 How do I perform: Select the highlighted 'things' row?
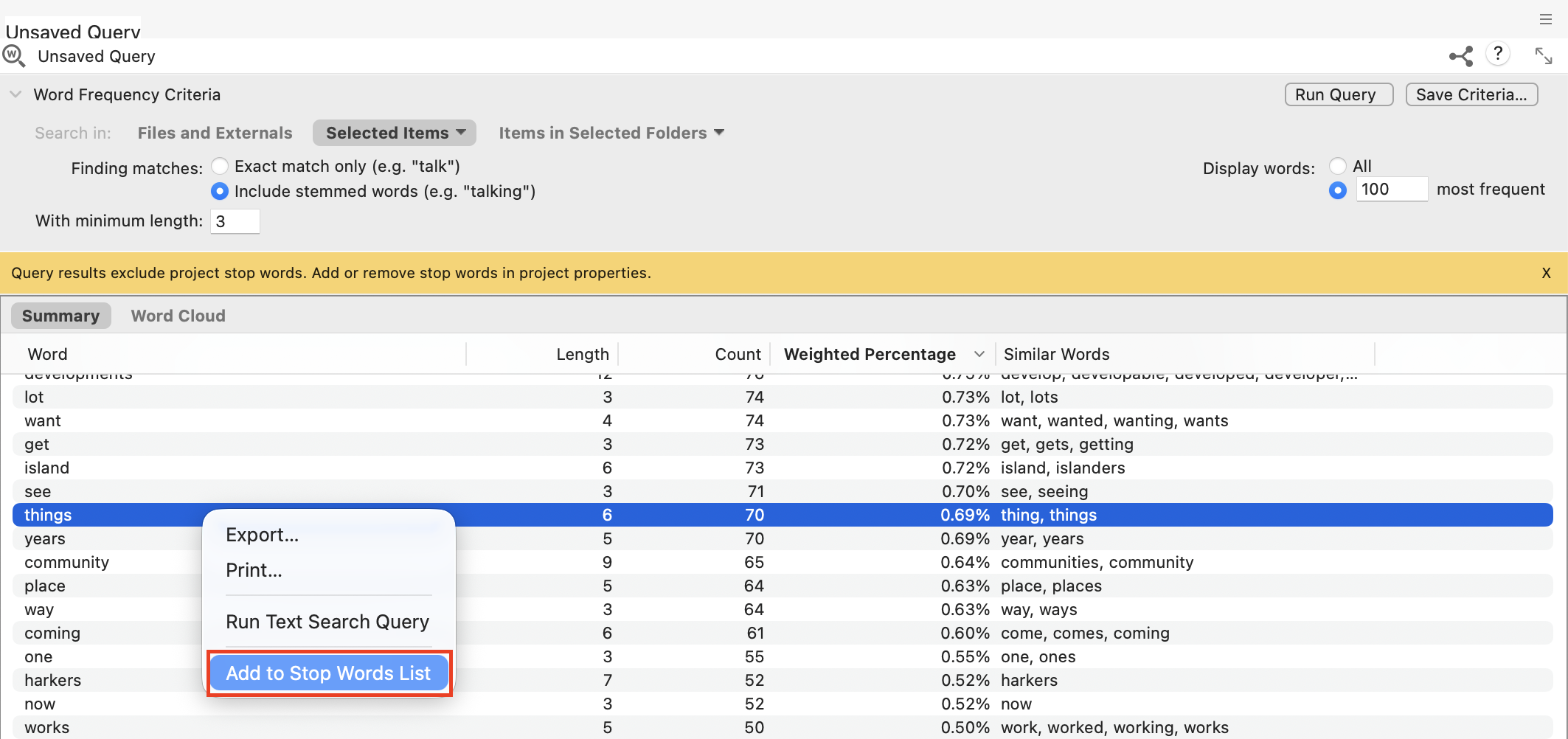click(x=783, y=515)
